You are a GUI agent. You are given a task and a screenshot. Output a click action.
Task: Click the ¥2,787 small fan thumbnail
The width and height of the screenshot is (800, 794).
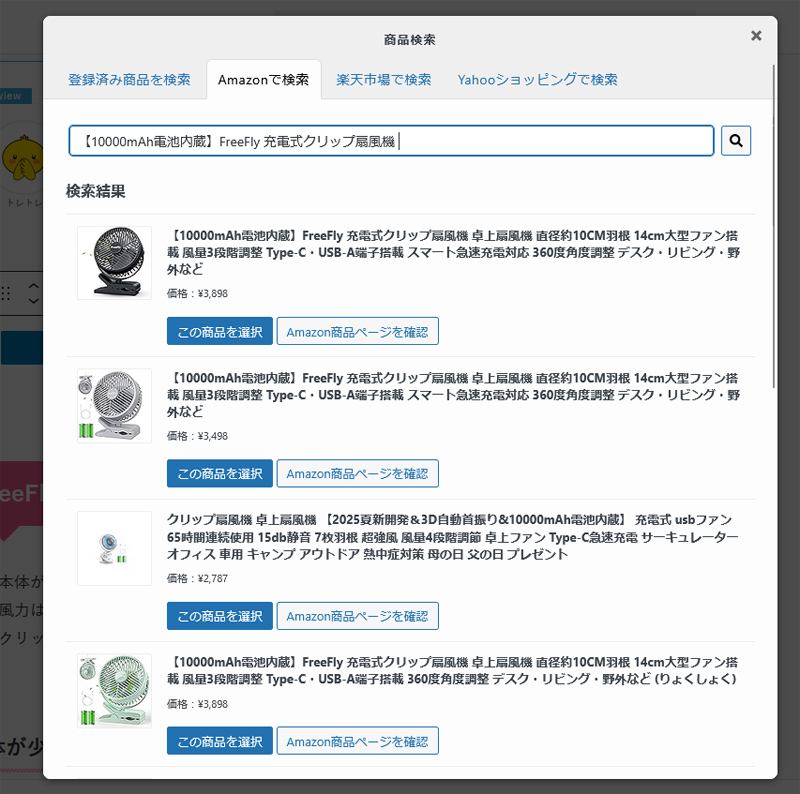click(x=114, y=548)
